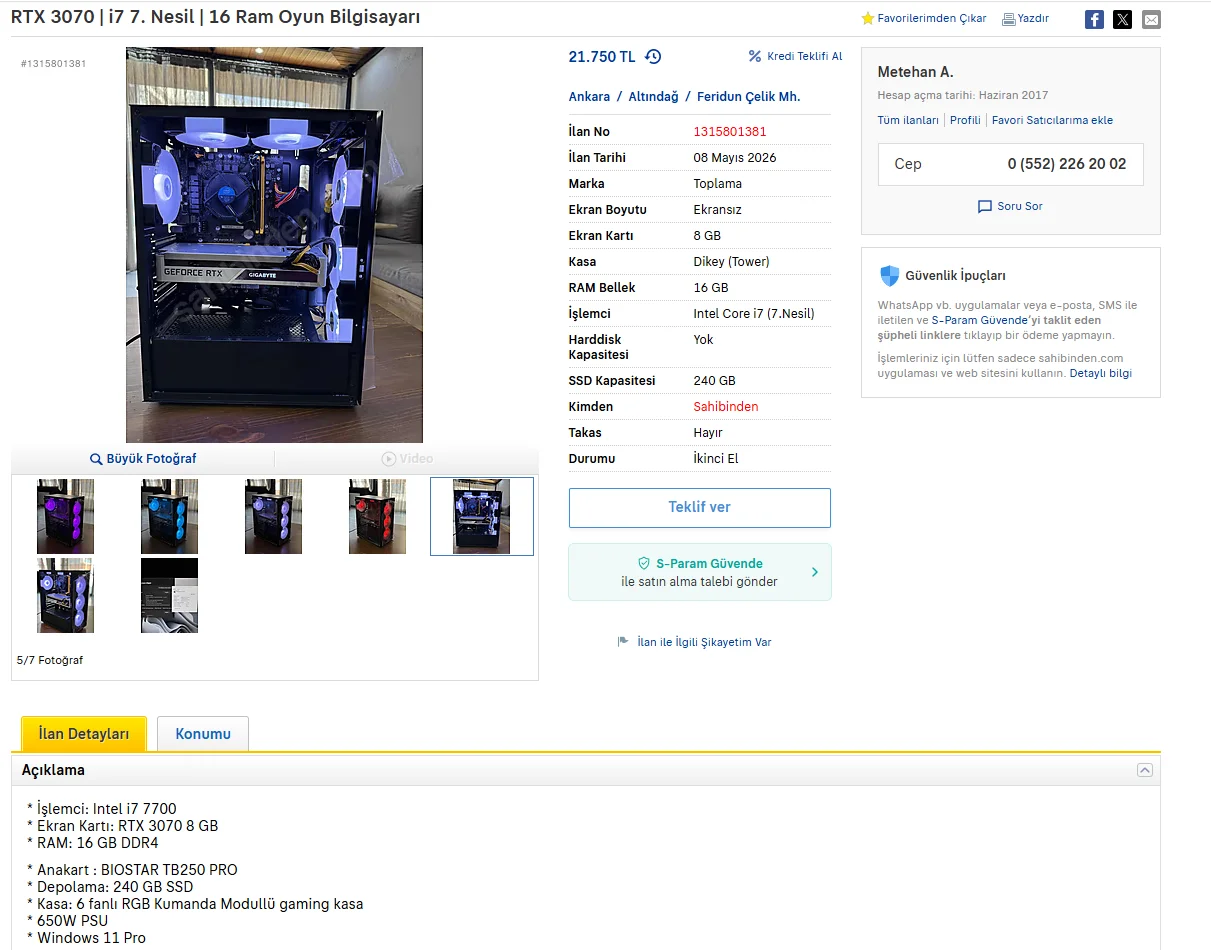Select the purple-lit PC thumbnail
The height and width of the screenshot is (950, 1211).
(66, 516)
